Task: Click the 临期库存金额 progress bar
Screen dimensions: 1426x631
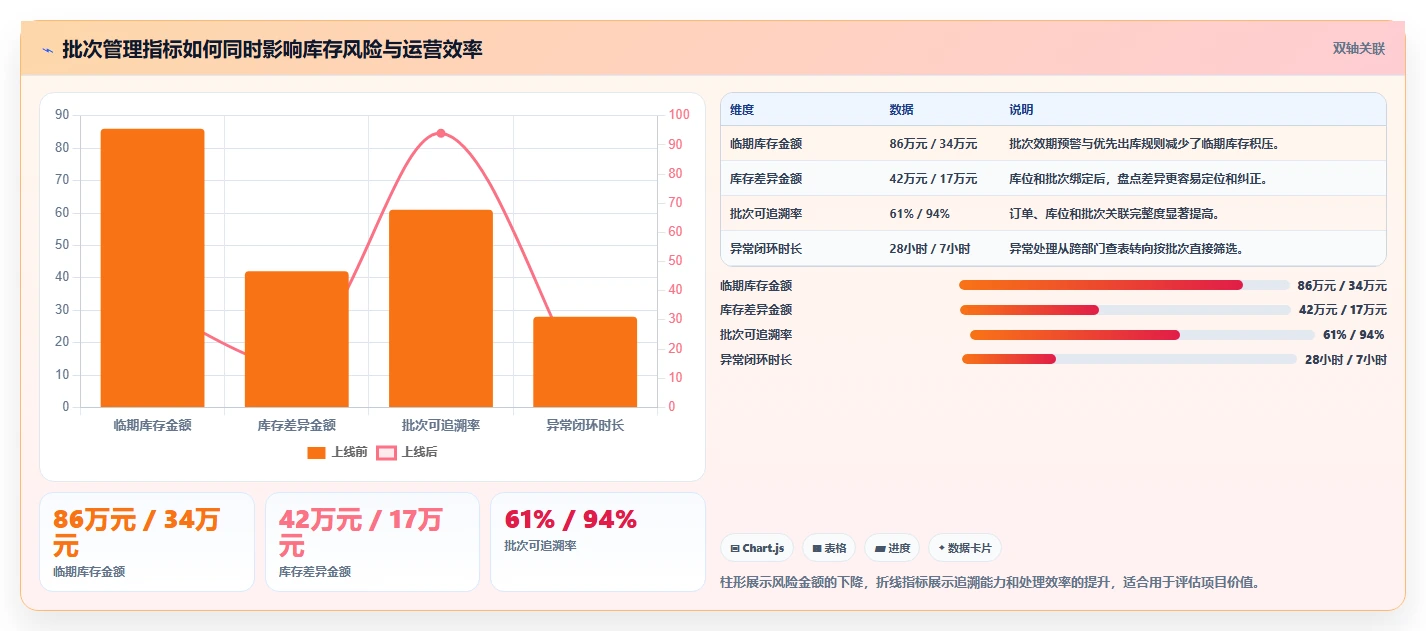Action: click(x=1124, y=285)
